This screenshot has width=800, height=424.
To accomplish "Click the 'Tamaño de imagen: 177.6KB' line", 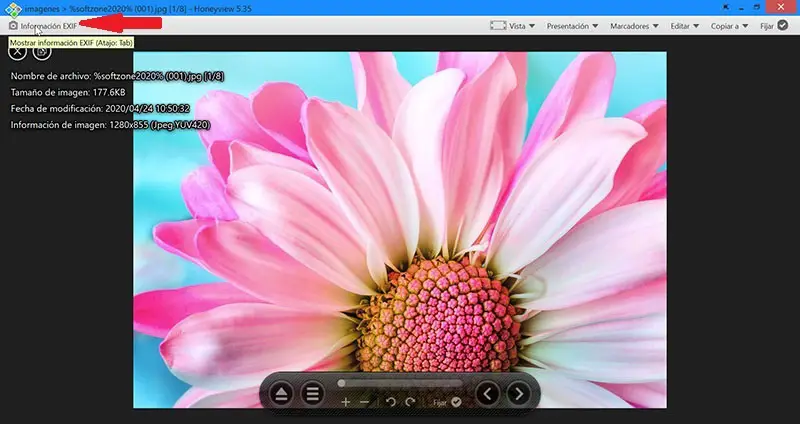I will click(68, 92).
